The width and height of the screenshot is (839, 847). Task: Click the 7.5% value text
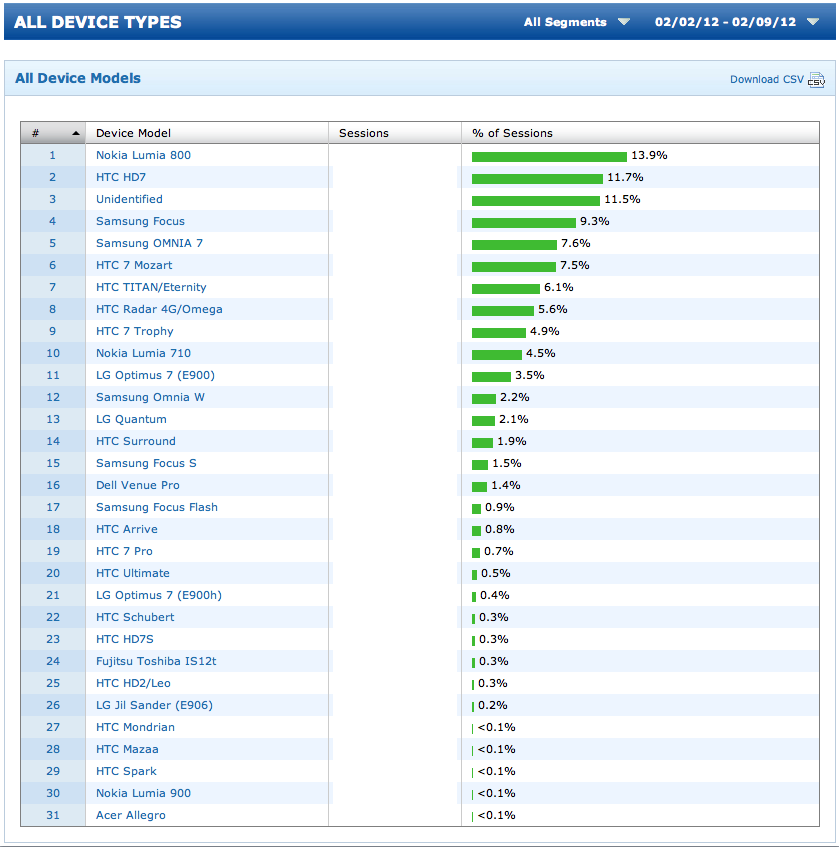(x=574, y=265)
